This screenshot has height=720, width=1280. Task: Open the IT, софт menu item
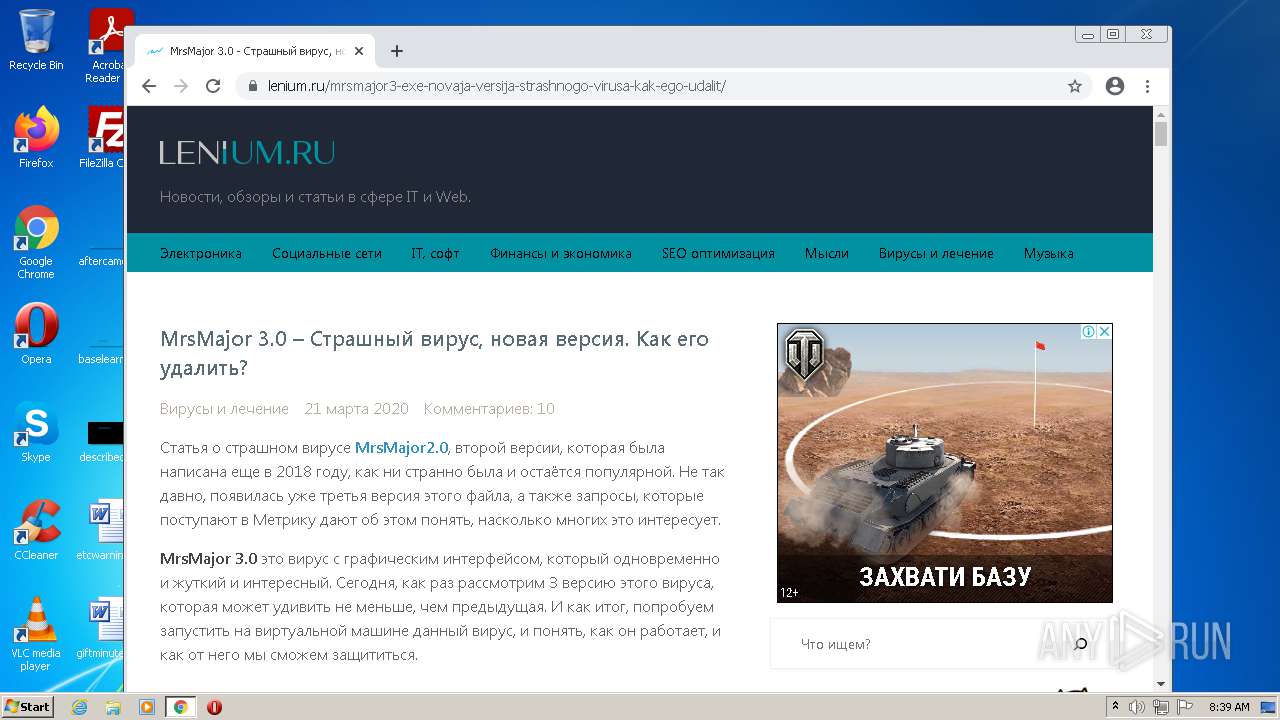coord(436,253)
